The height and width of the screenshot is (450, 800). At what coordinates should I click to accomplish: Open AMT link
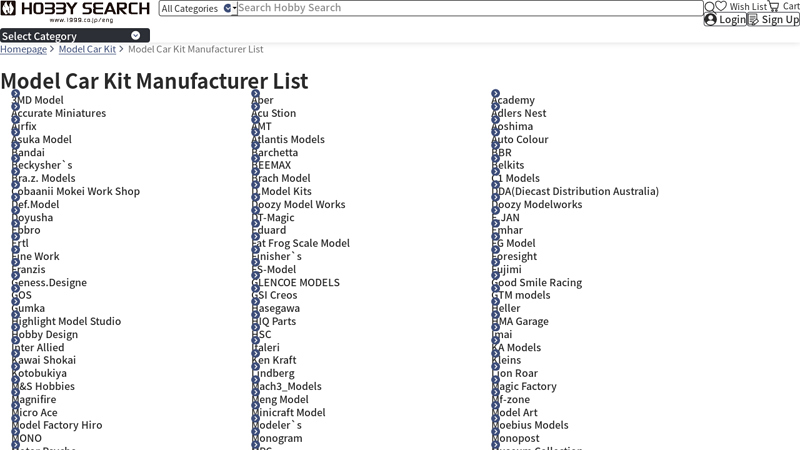(261, 126)
